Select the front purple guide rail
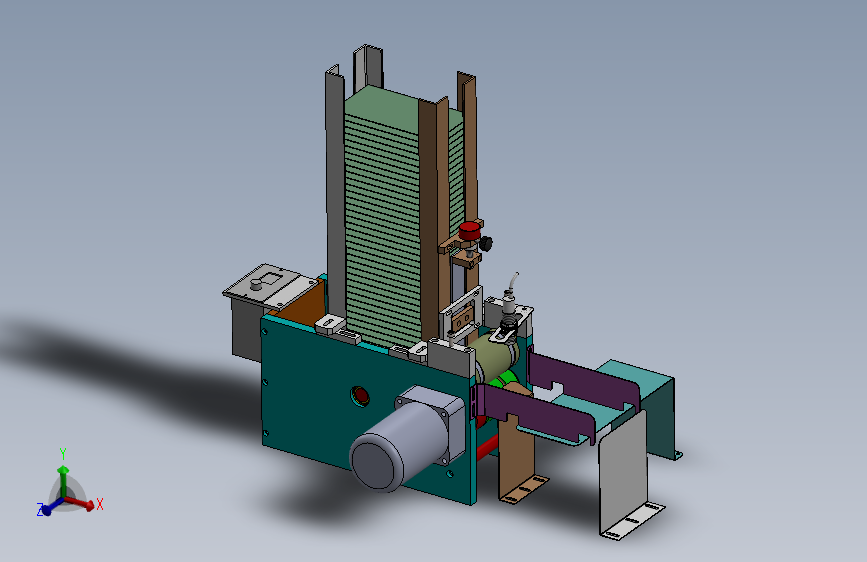Viewport: 867px width, 562px height. coord(534,413)
